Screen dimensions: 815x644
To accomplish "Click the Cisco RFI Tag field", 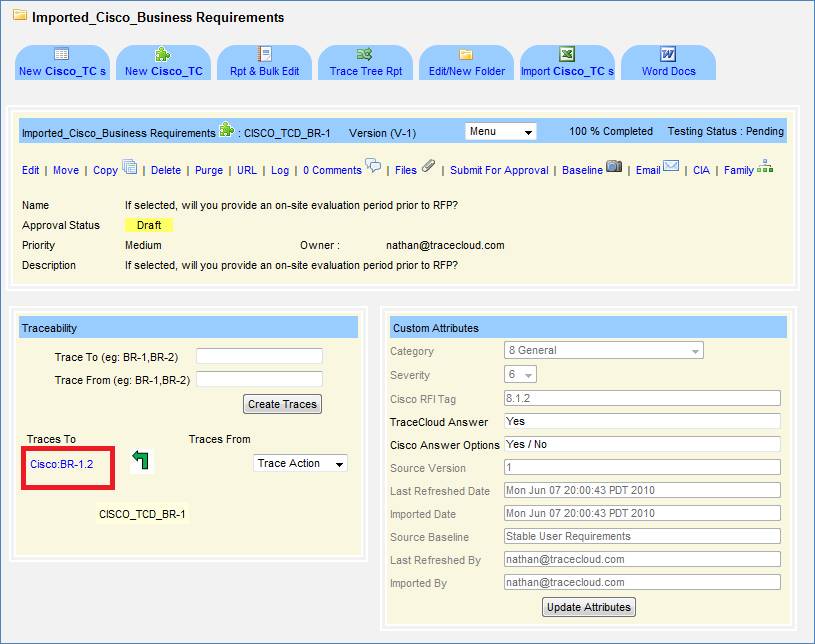I will (642, 398).
